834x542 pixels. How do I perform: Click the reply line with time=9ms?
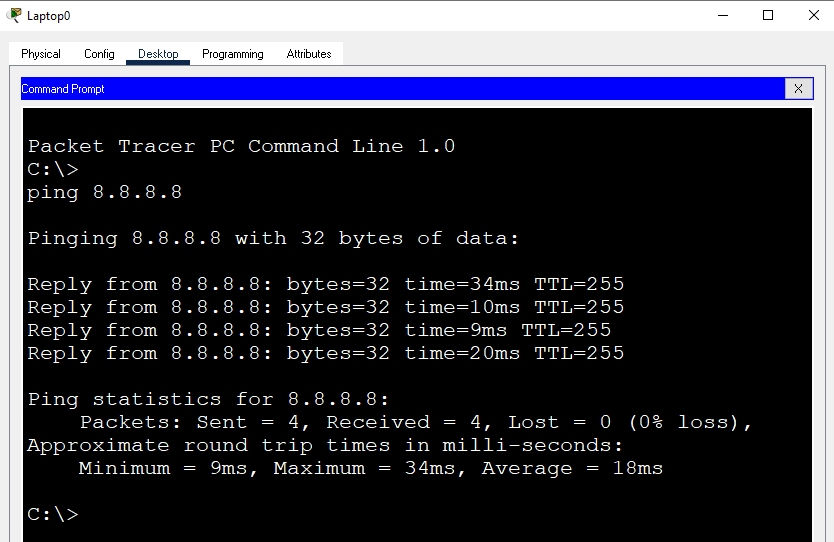319,330
